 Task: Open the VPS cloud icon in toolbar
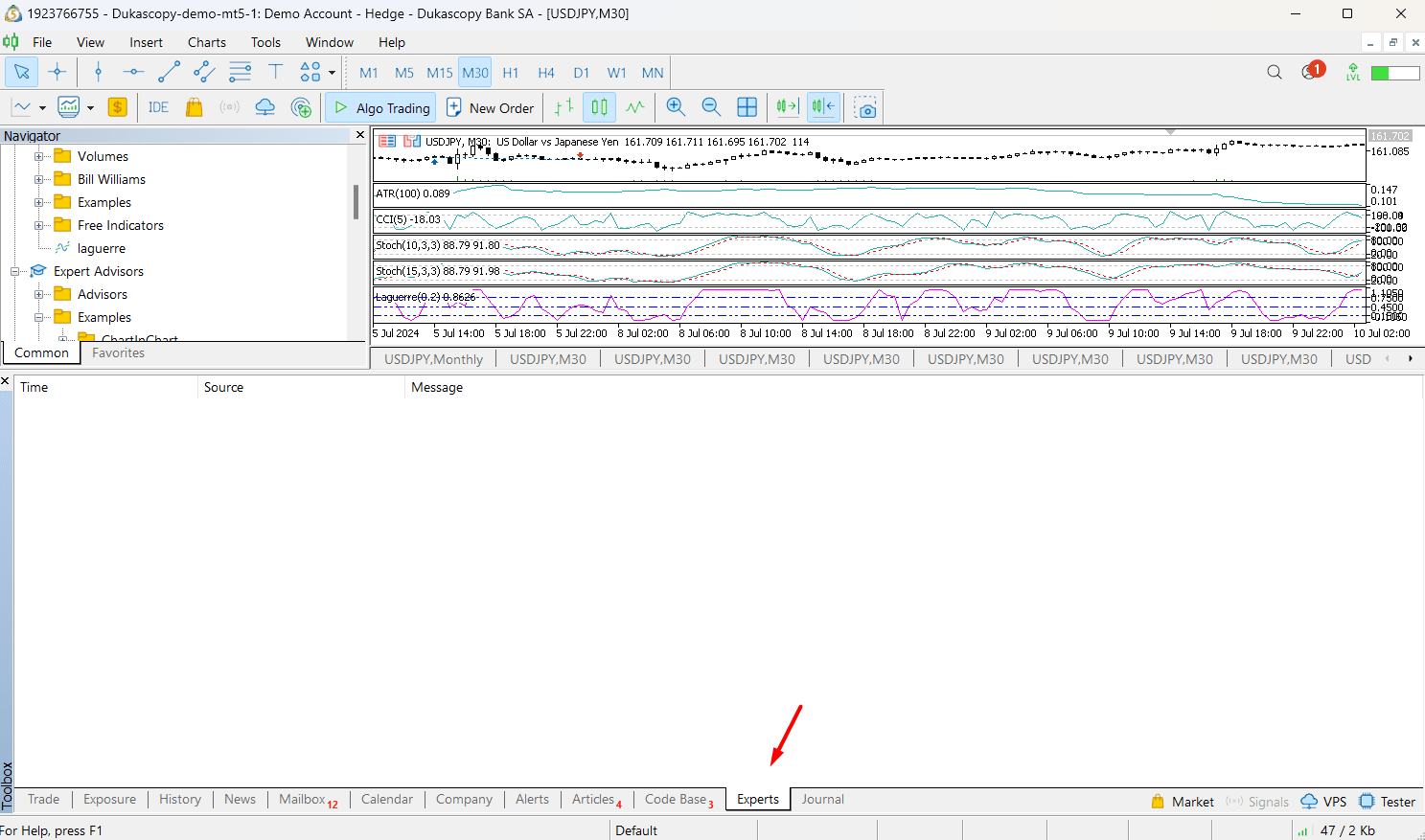(x=264, y=107)
